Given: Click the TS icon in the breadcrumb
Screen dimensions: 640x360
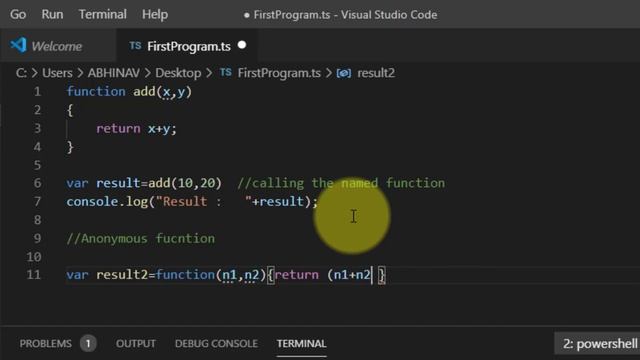Looking at the screenshot, I should click(x=226, y=73).
